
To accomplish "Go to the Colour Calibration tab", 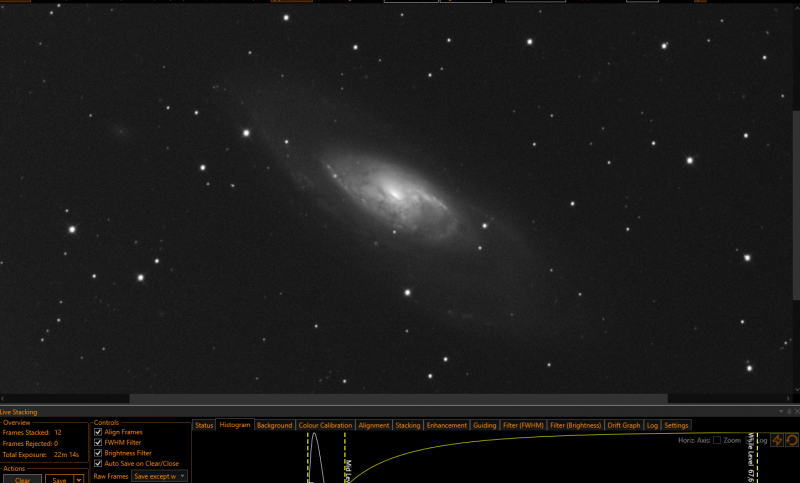I will click(x=325, y=425).
